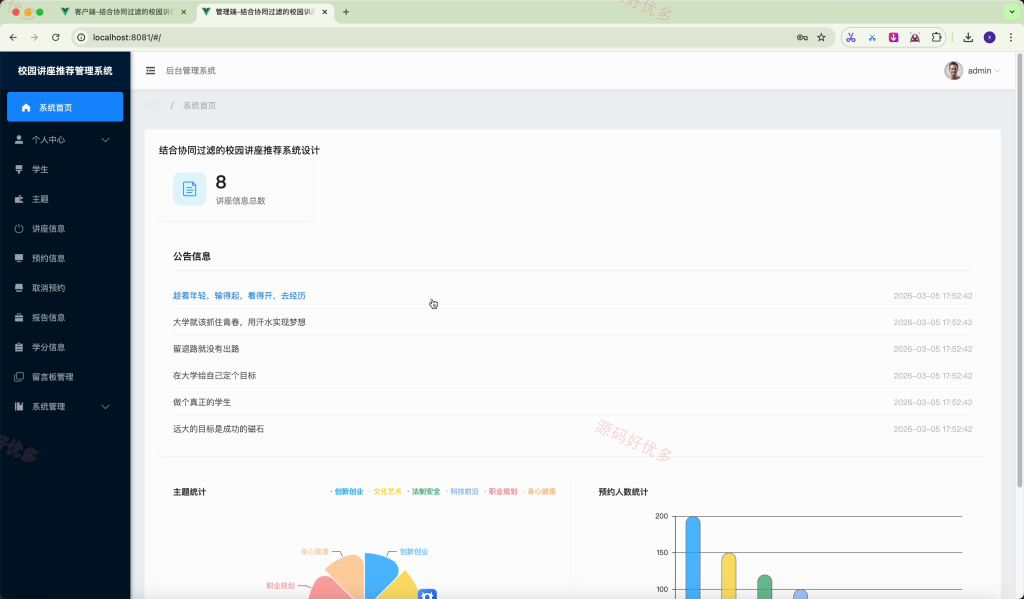Open the browser downloads icon
Image resolution: width=1024 pixels, height=599 pixels.
tap(968, 37)
